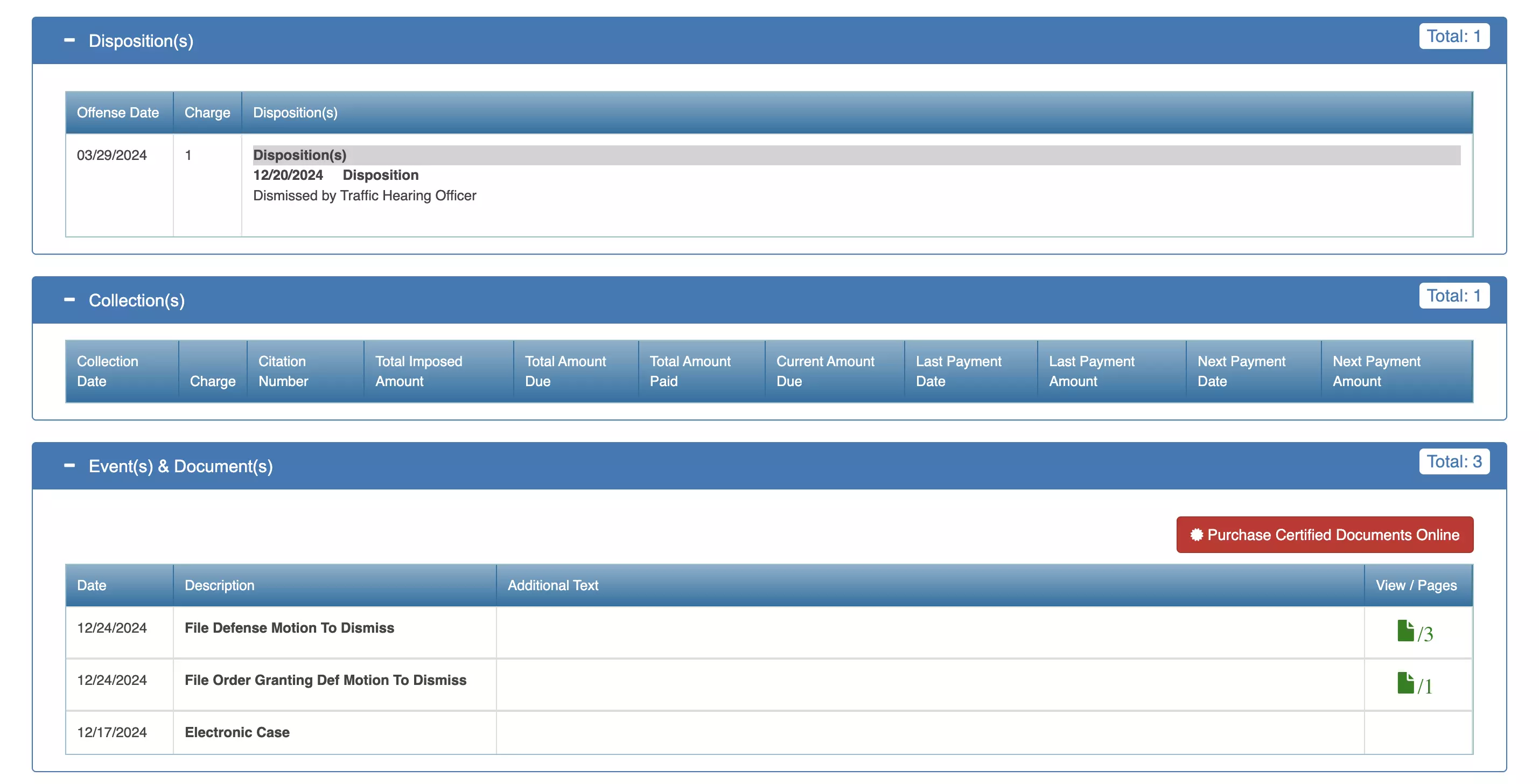Click the Total: 1 badge in Disposition(s)
The height and width of the screenshot is (784, 1539).
[1453, 37]
